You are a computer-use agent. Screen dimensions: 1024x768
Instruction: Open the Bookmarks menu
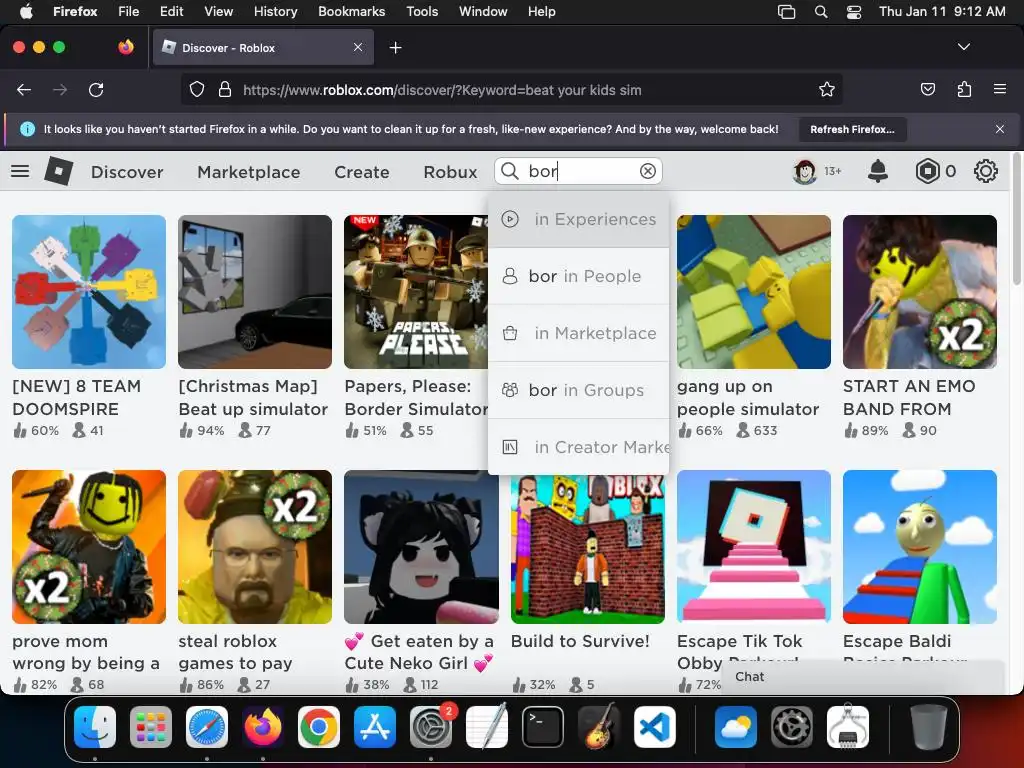point(351,12)
